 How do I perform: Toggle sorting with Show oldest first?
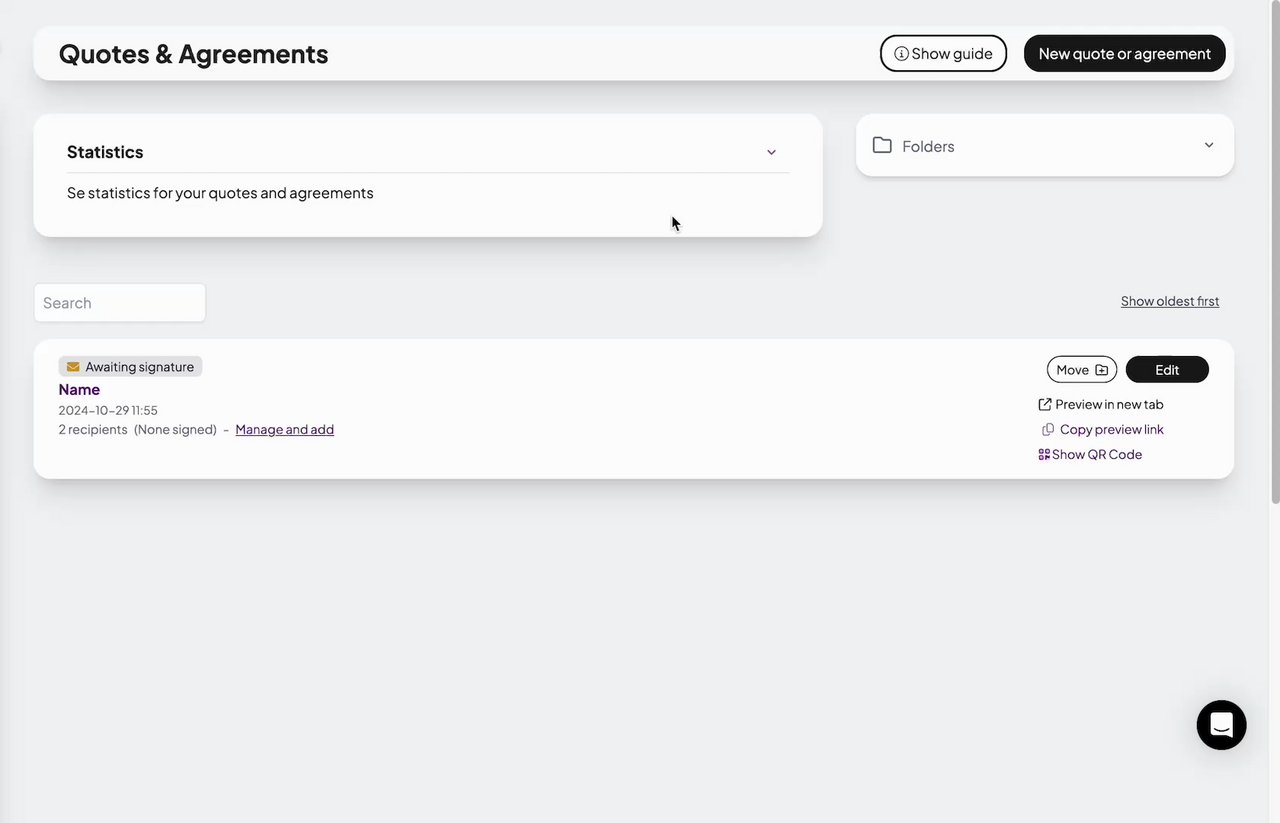(1169, 301)
